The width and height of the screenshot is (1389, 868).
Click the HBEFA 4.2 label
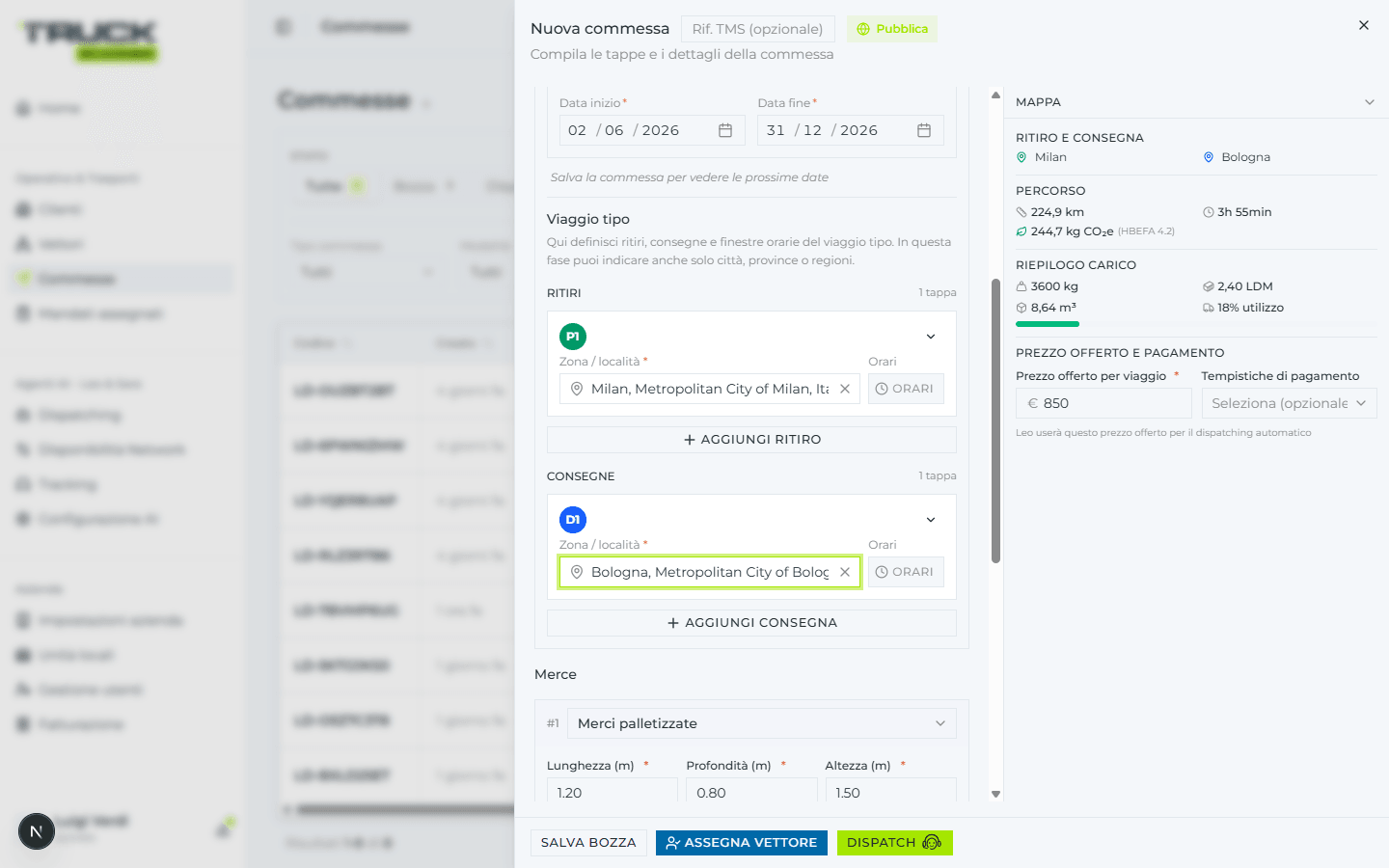(1146, 231)
